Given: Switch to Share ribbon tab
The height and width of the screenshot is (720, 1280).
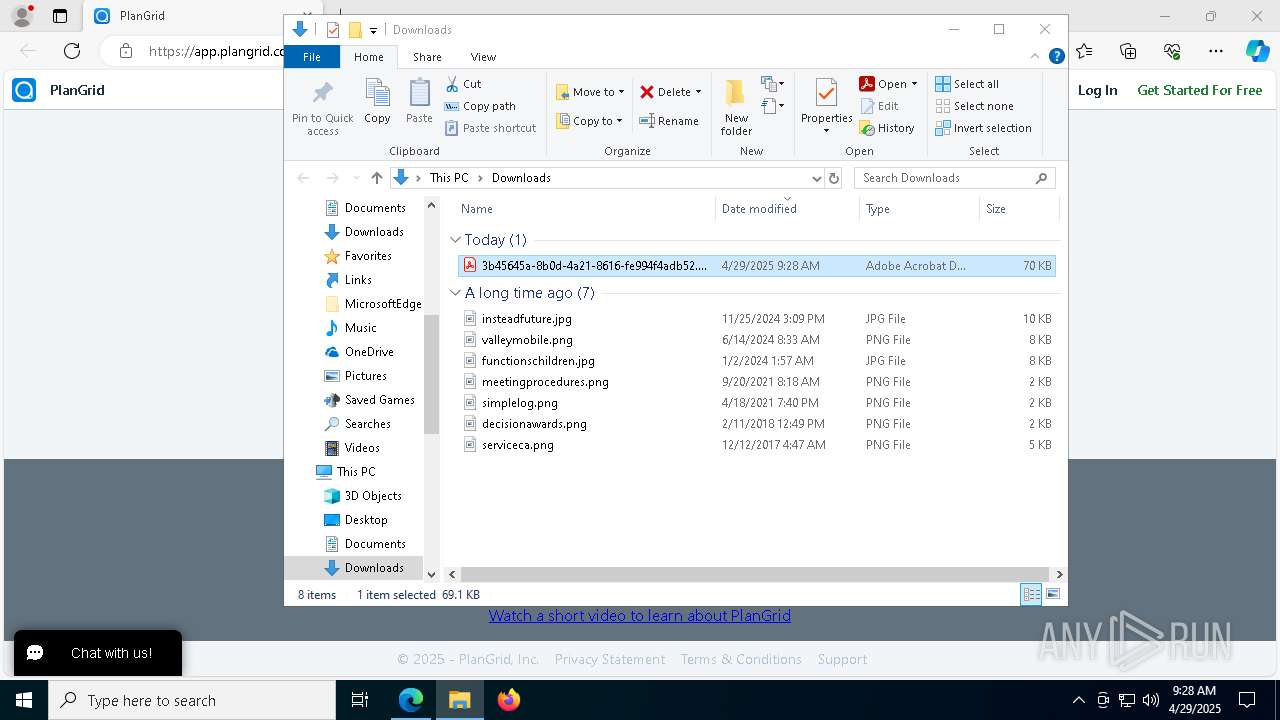Looking at the screenshot, I should click(x=427, y=57).
